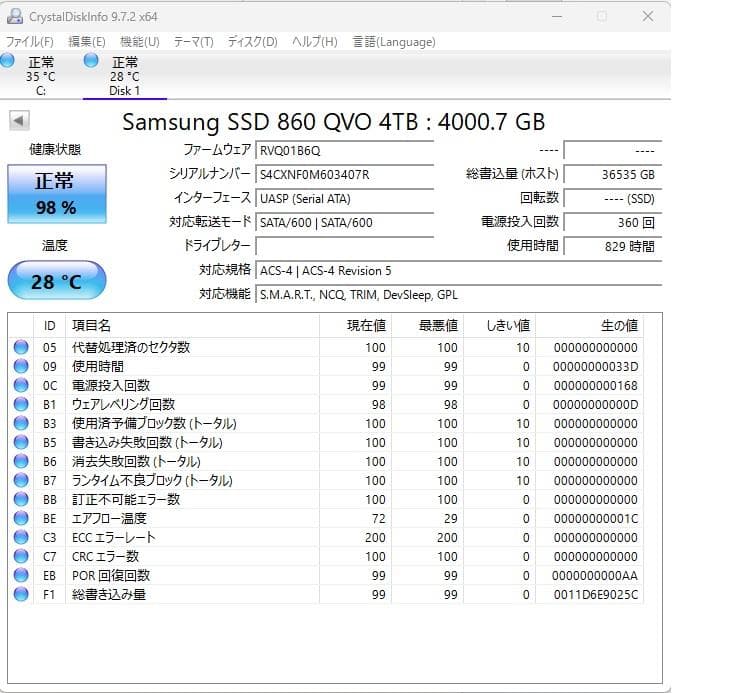Switch to the C: drive tab
The width and height of the screenshot is (737, 693).
click(41, 76)
